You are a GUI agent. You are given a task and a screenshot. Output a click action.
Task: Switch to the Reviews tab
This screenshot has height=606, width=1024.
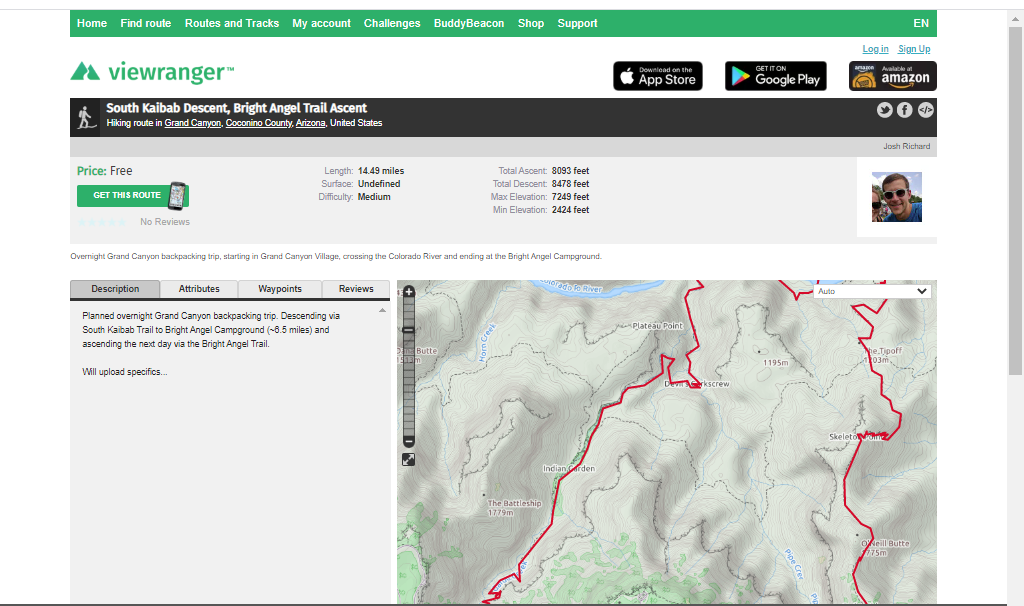(356, 289)
